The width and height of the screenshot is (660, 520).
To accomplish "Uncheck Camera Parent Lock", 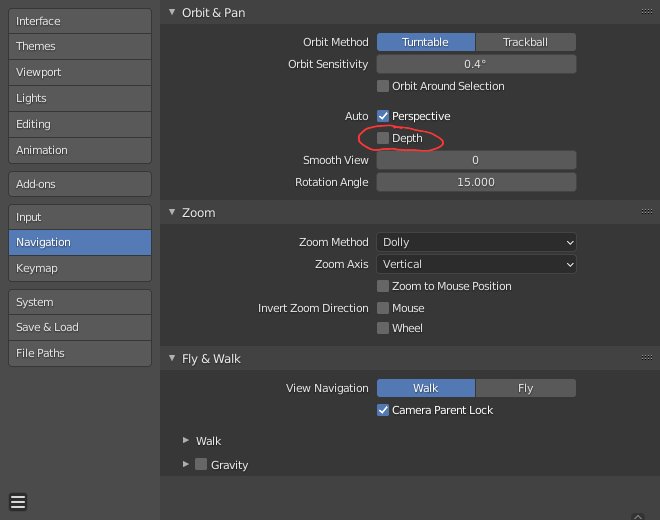I will (383, 410).
